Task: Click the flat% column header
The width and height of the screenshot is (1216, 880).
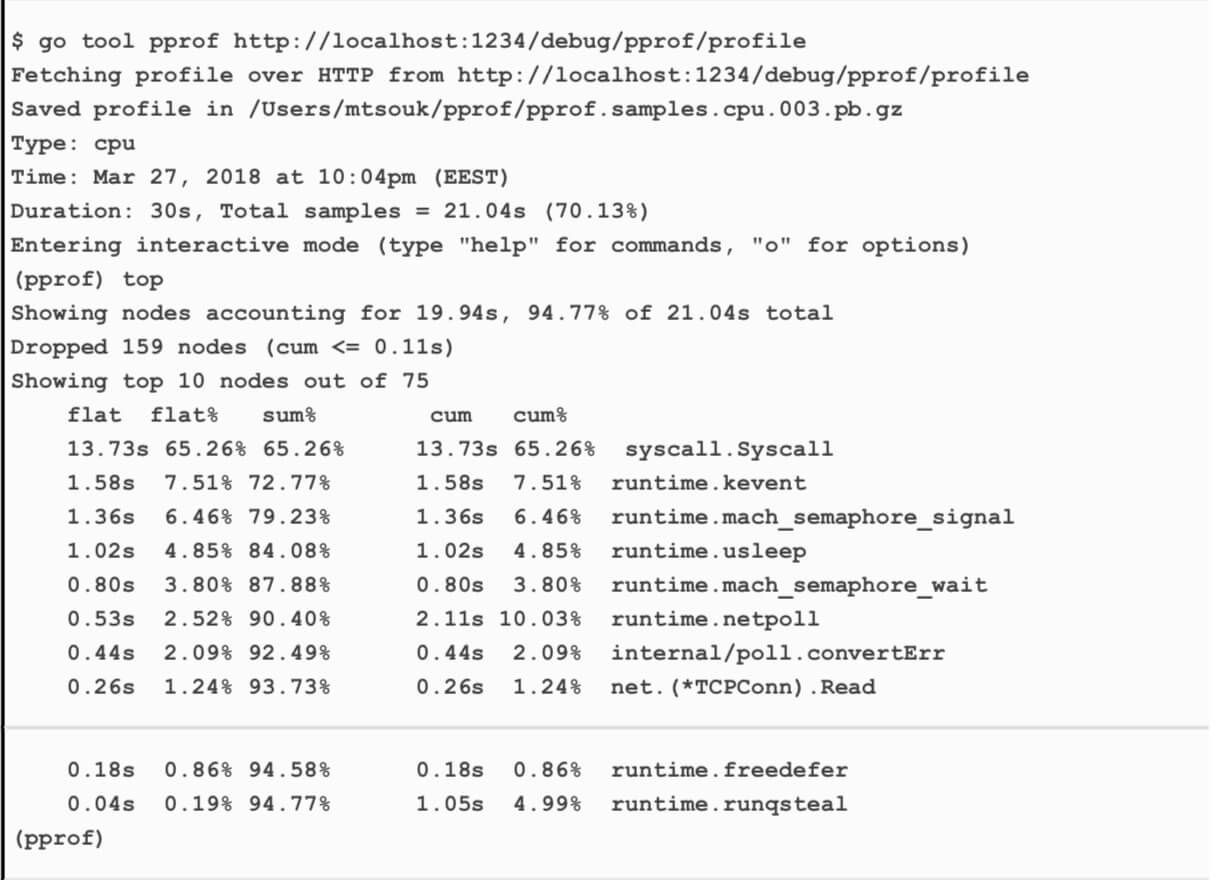Action: pos(185,415)
